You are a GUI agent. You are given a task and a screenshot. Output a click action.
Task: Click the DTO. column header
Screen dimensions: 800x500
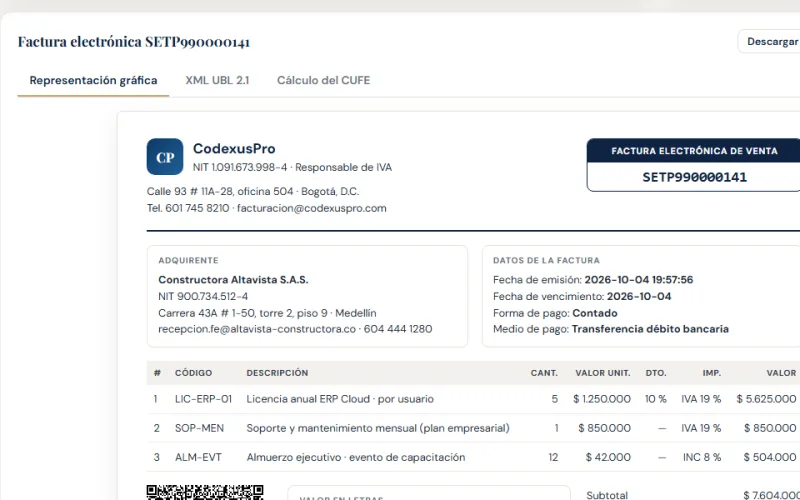pyautogui.click(x=656, y=373)
